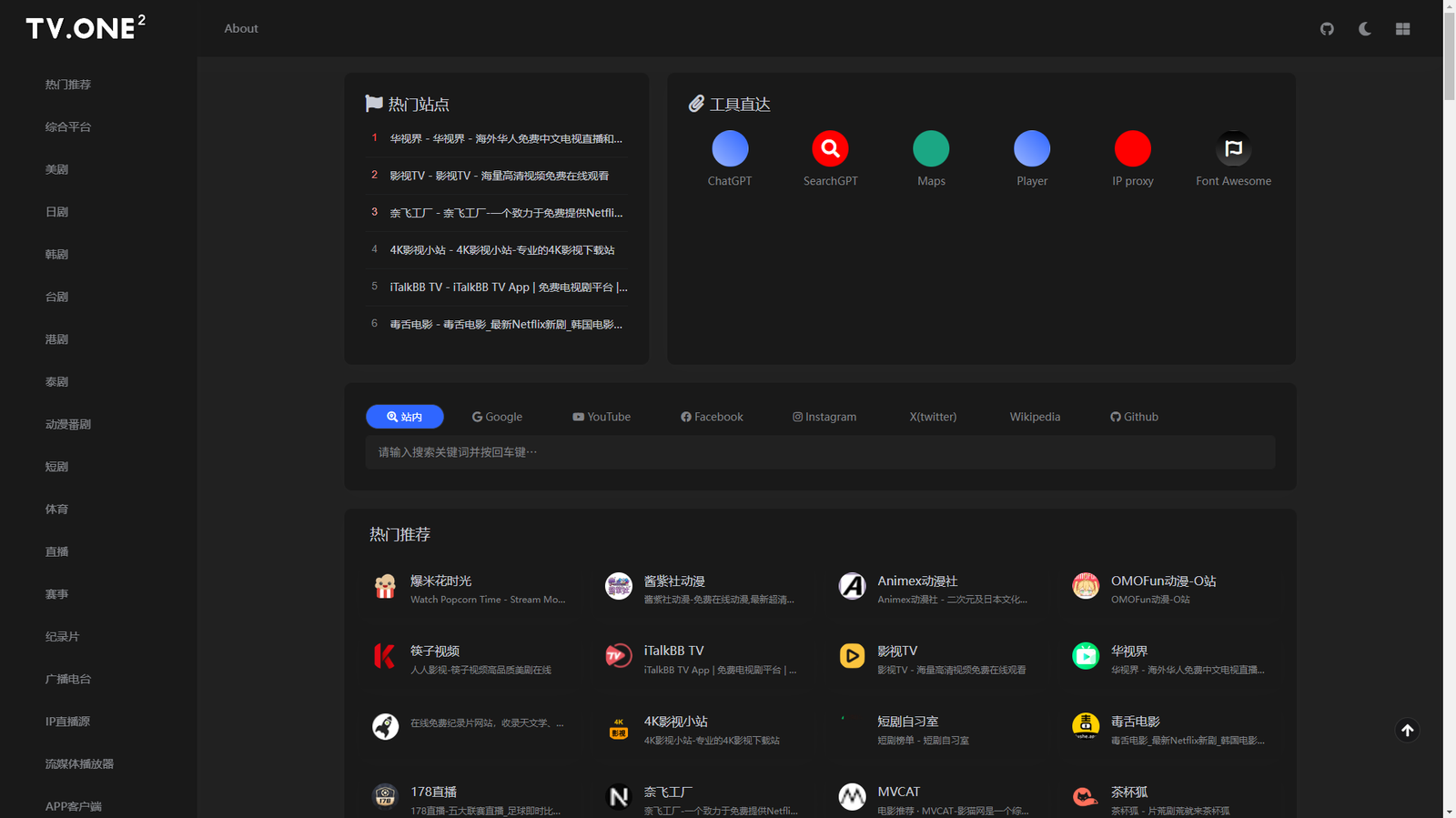The width and height of the screenshot is (1456, 818).
Task: Open the grid layout icon in the header
Action: (1402, 29)
